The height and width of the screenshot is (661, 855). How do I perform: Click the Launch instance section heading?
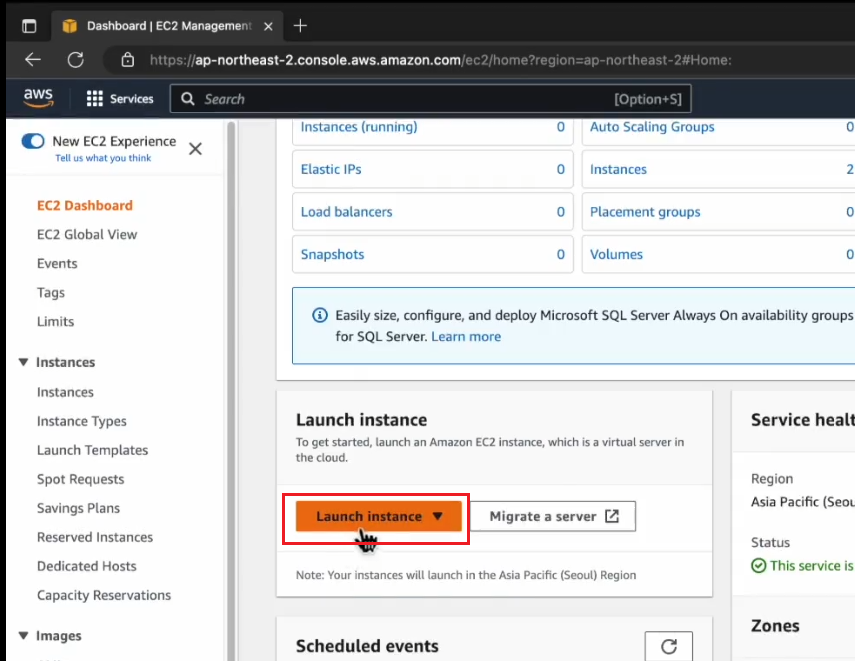coord(362,420)
